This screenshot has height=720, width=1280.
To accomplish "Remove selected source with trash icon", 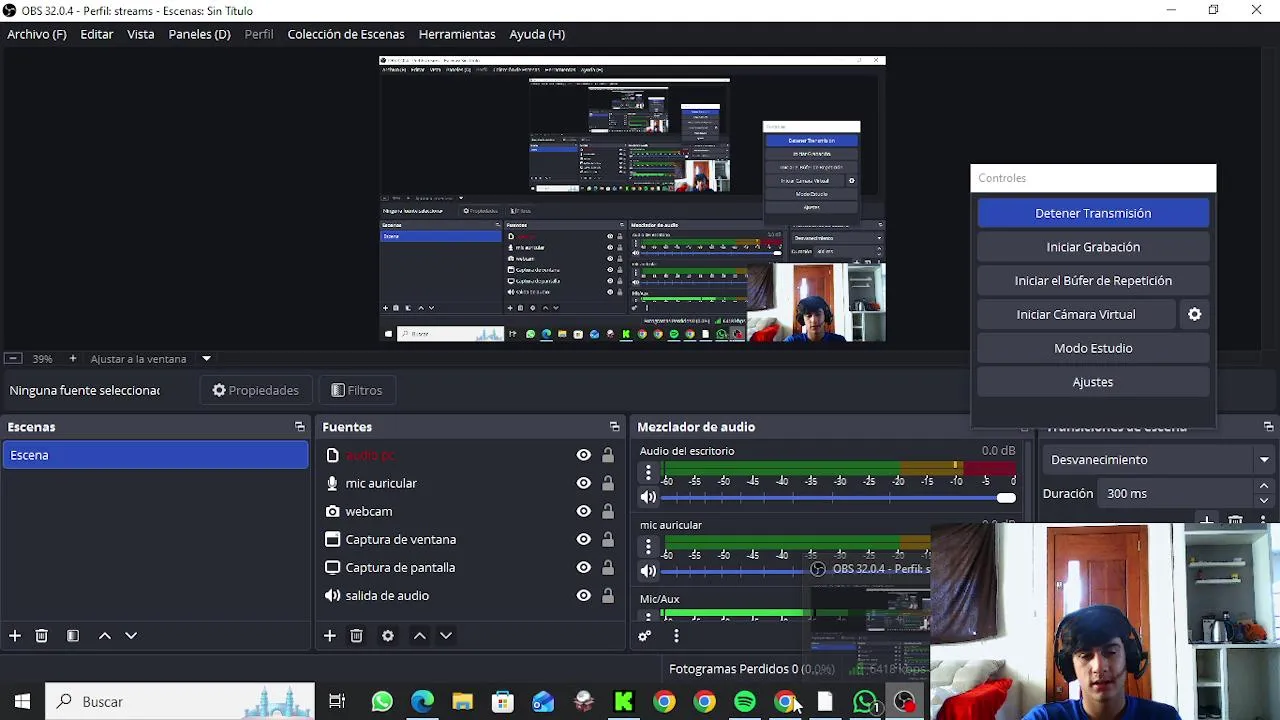I will [x=357, y=636].
